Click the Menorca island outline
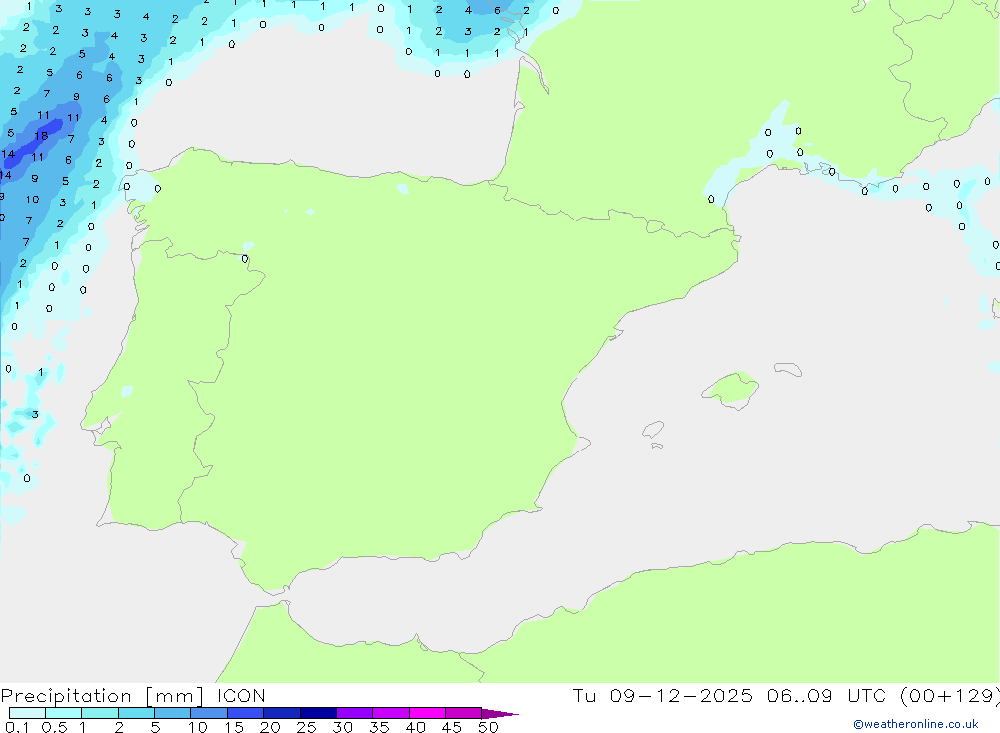1000x733 pixels. pos(788,369)
